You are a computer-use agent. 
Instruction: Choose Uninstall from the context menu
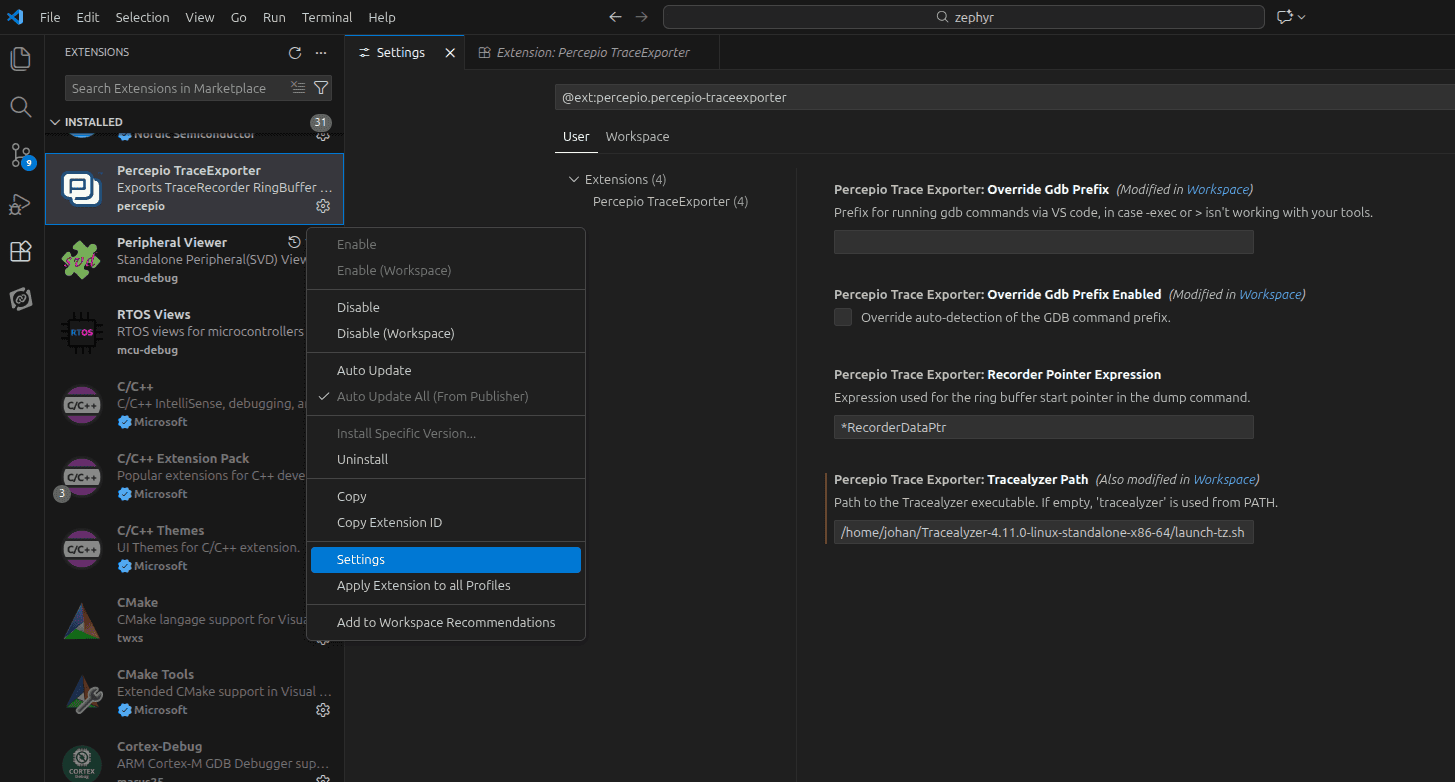[x=364, y=459]
